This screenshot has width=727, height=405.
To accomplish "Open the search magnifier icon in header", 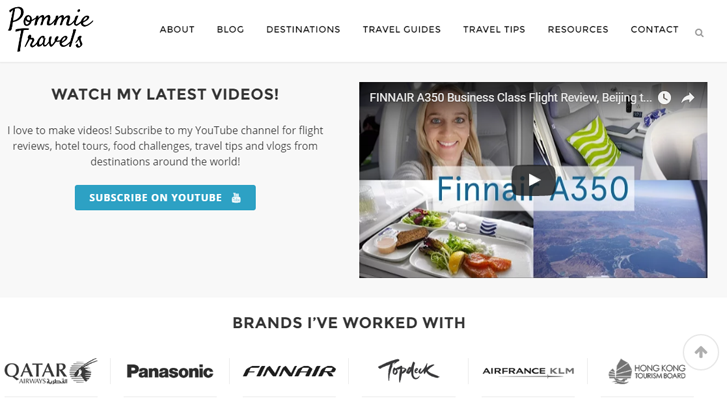I will pos(699,33).
